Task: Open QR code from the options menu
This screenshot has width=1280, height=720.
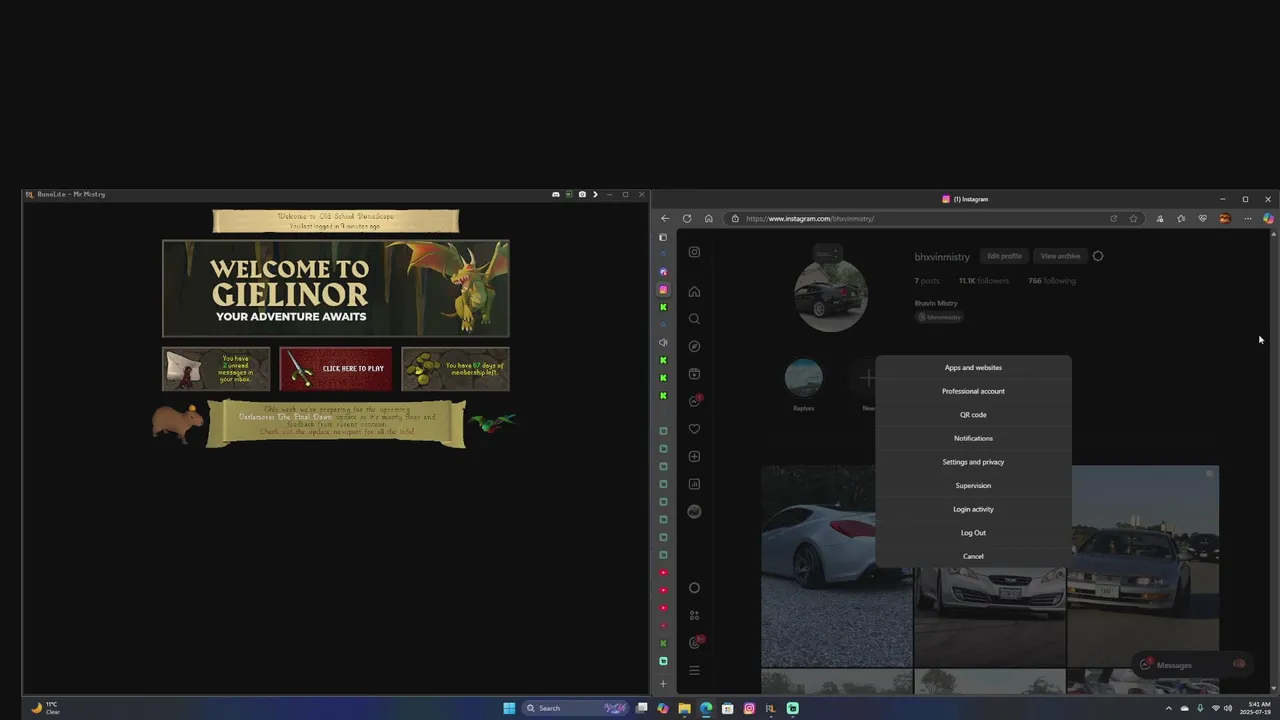Action: point(973,414)
